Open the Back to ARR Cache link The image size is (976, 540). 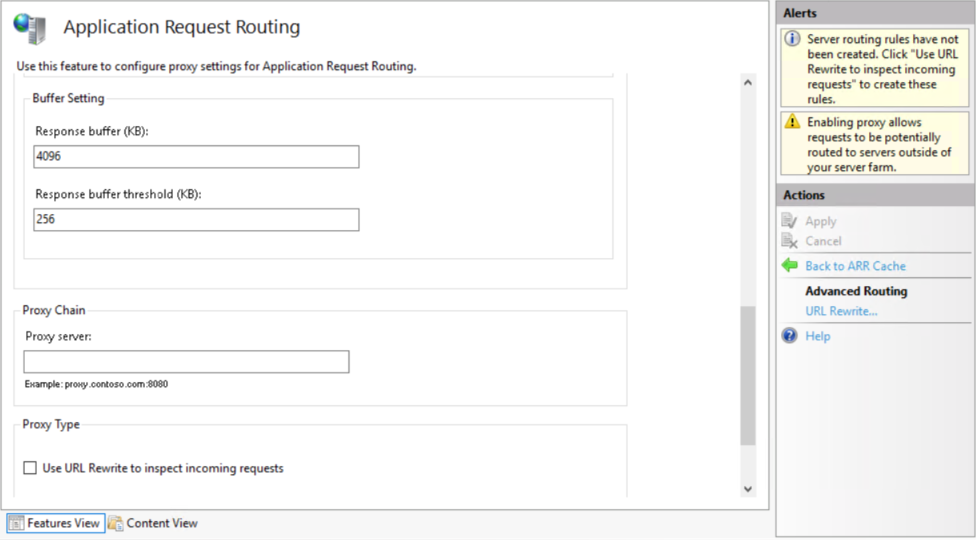855,266
